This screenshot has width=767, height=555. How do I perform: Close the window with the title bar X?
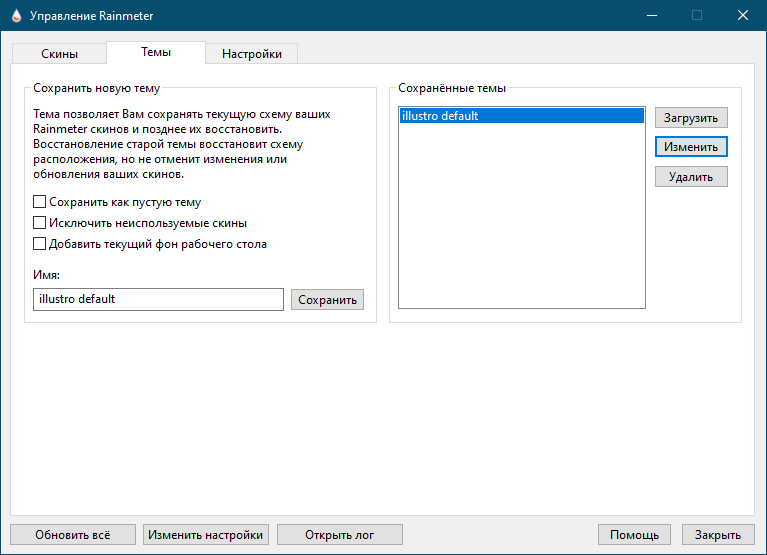[743, 16]
